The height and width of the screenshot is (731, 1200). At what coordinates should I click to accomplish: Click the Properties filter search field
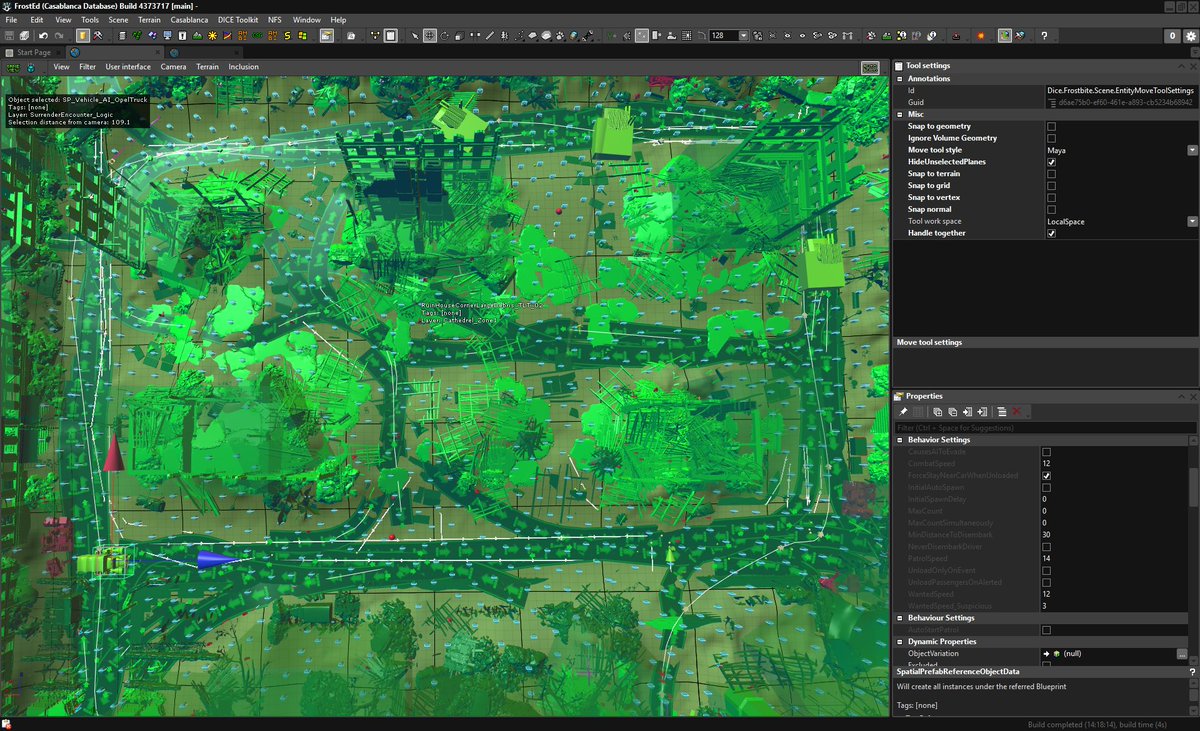1046,428
